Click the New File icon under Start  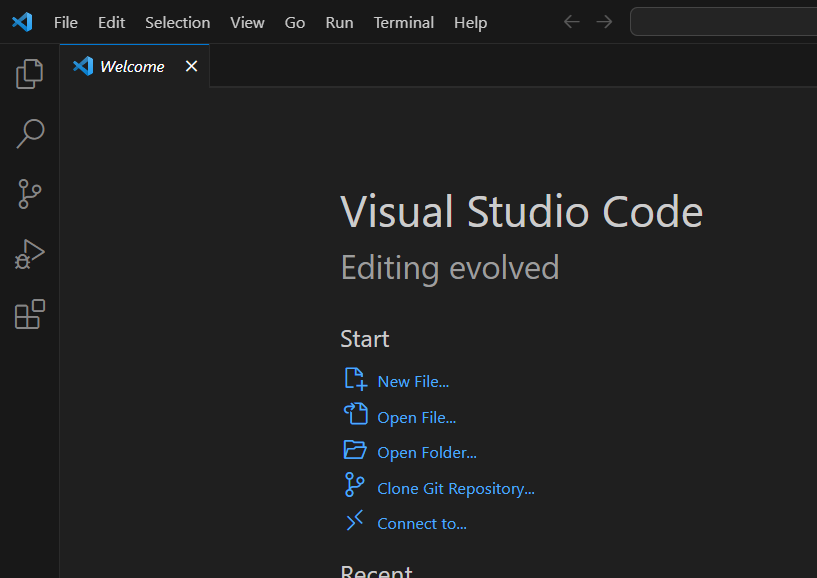356,379
